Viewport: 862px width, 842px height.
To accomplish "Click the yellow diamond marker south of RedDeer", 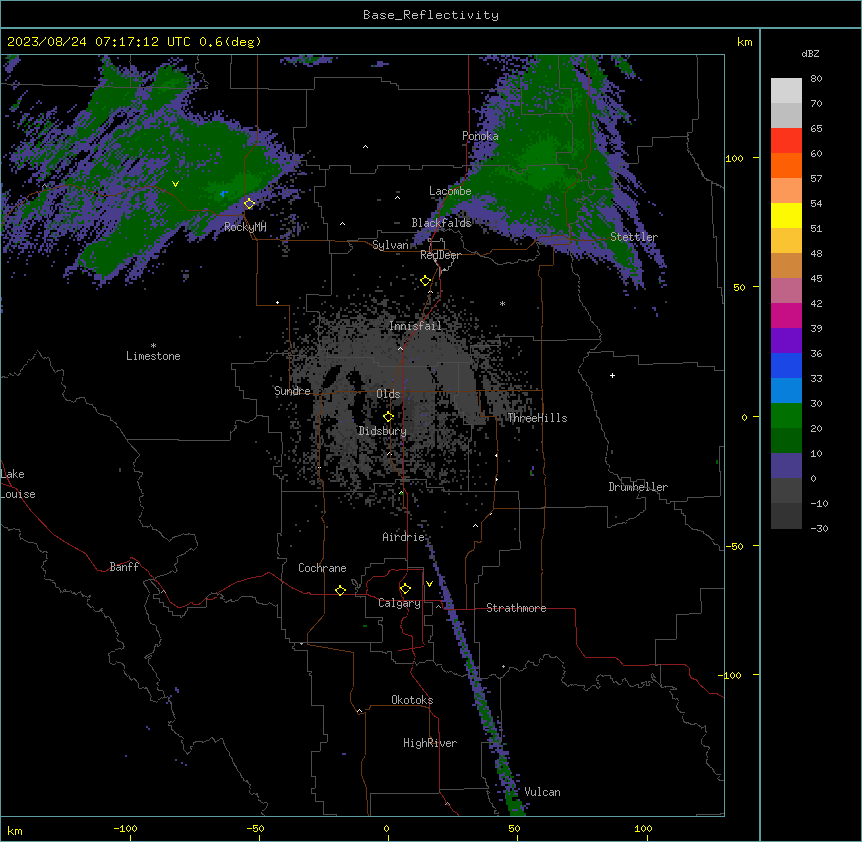I will click(x=426, y=281).
